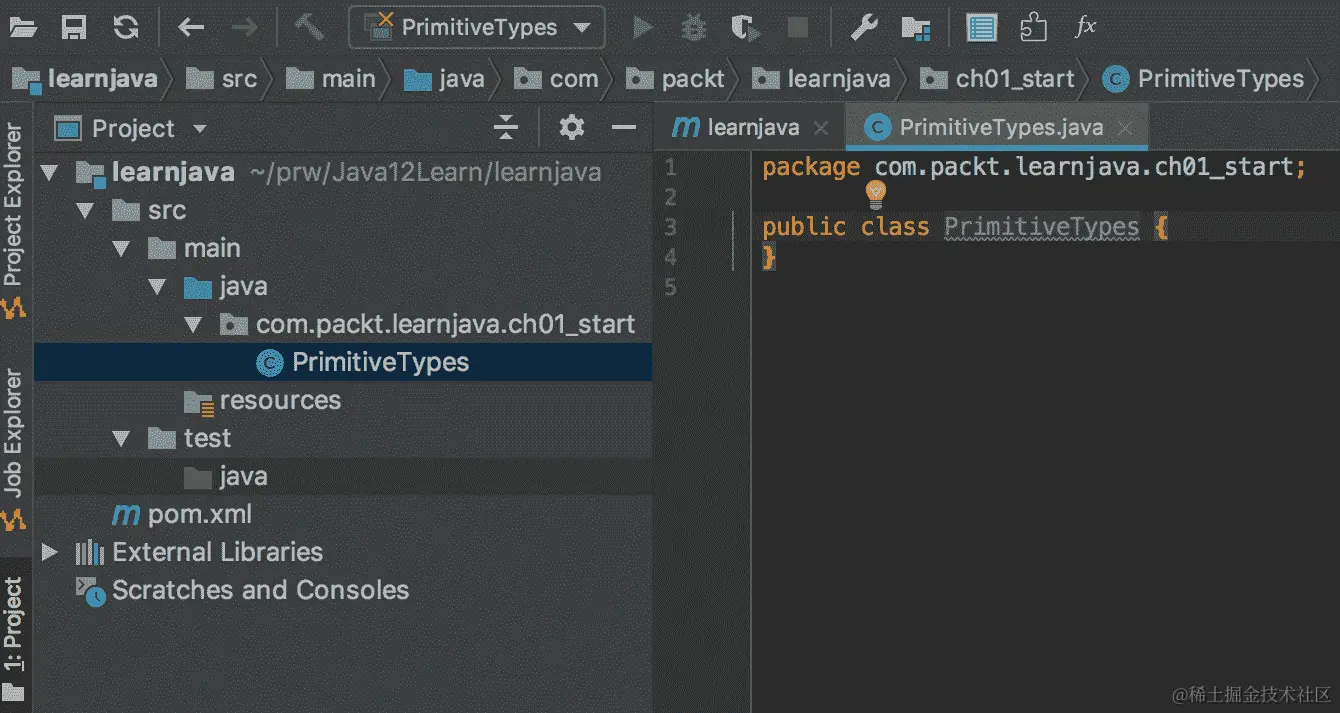Collapse the test folder arrow
Screen dimensions: 1340x713
pos(121,439)
